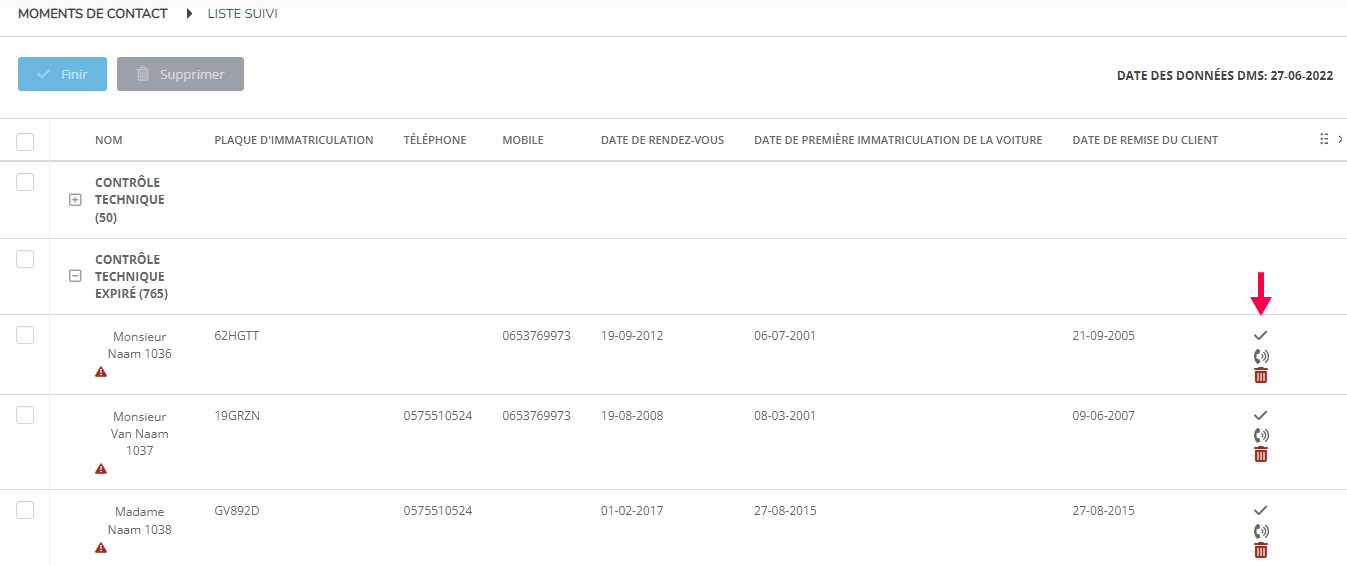Click the checkmark icon for Naam 1036
The height and width of the screenshot is (565, 1347).
(1260, 335)
